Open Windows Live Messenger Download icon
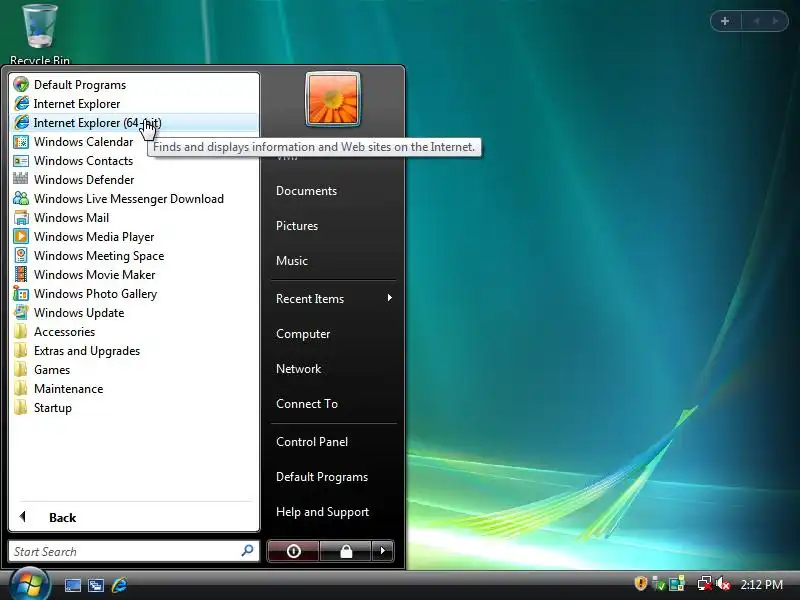 (21, 198)
